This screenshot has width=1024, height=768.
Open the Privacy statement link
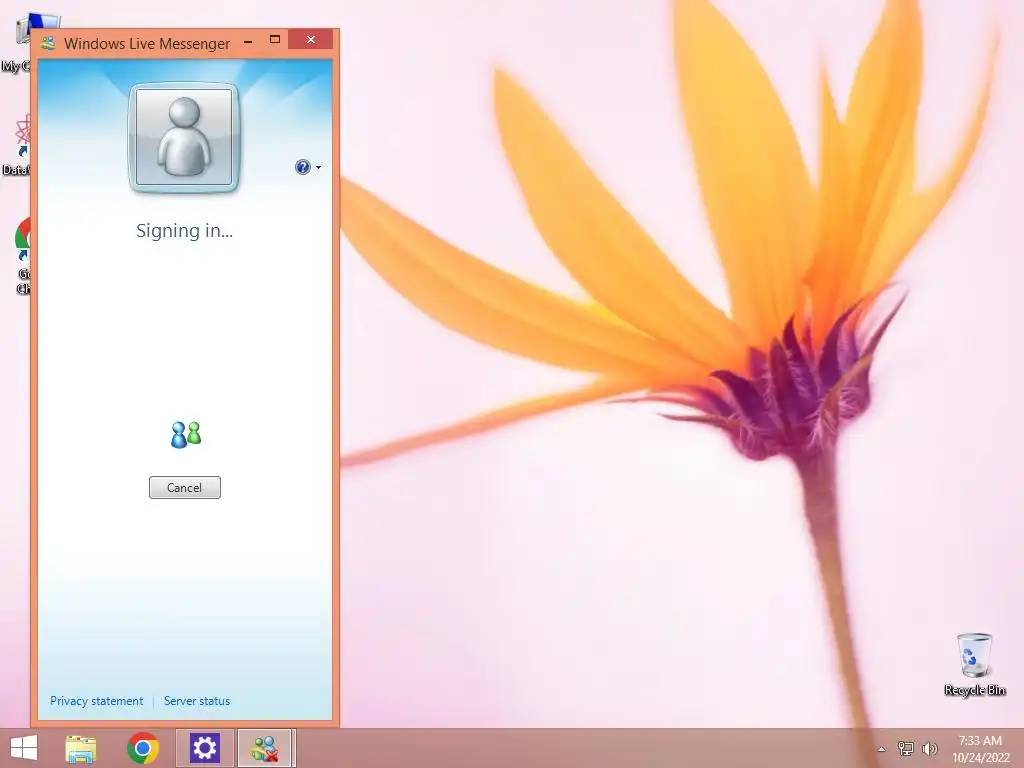point(97,701)
